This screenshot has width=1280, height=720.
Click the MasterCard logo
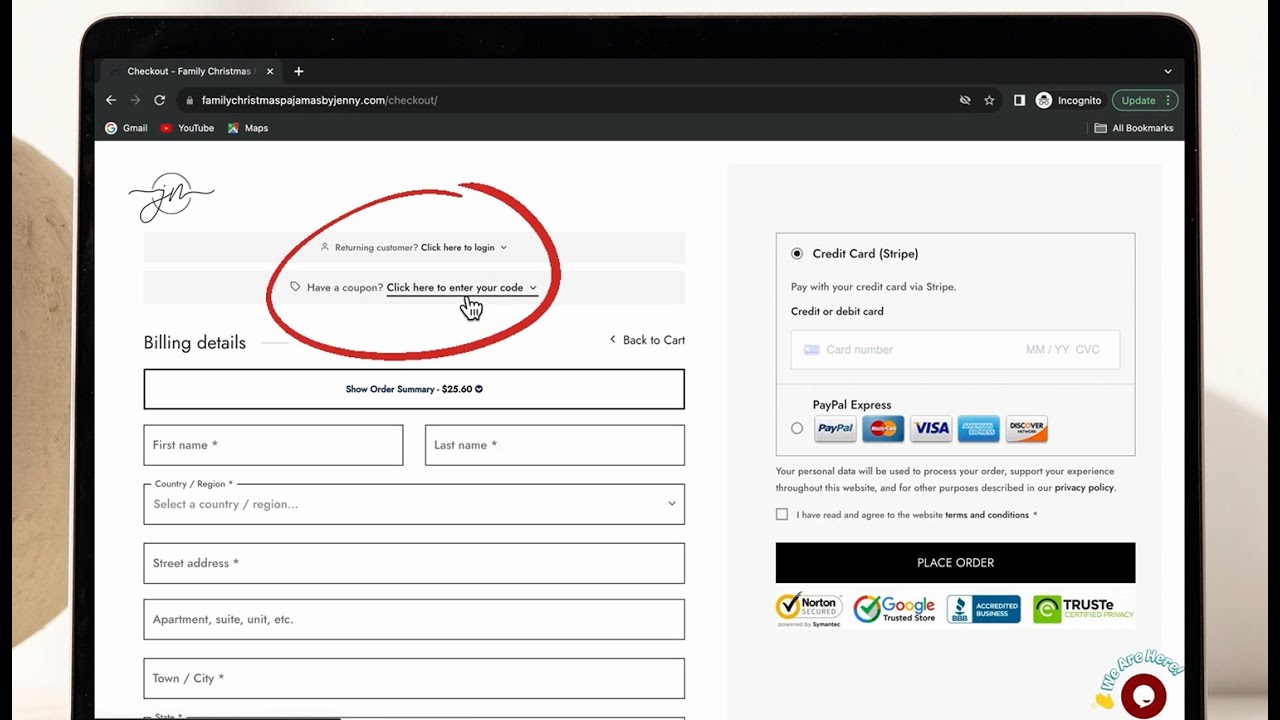[x=883, y=428]
